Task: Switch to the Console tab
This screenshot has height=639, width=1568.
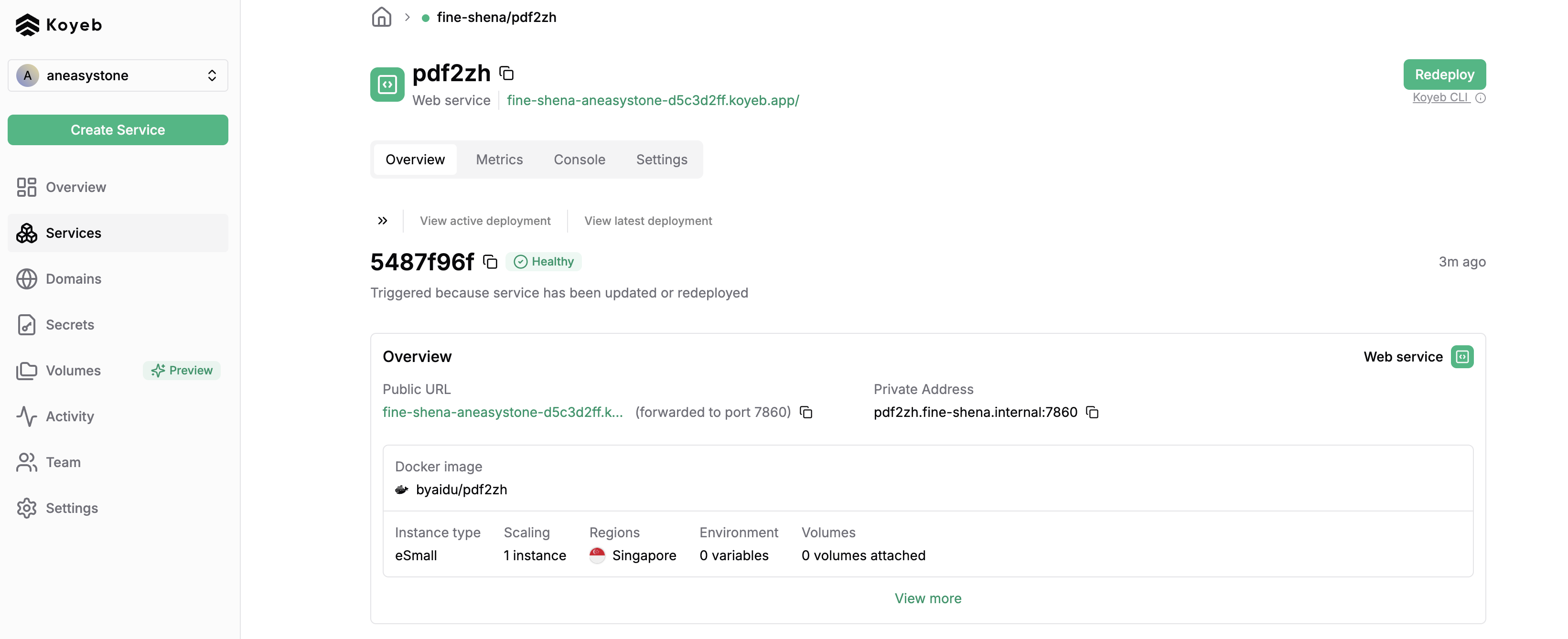Action: (579, 160)
